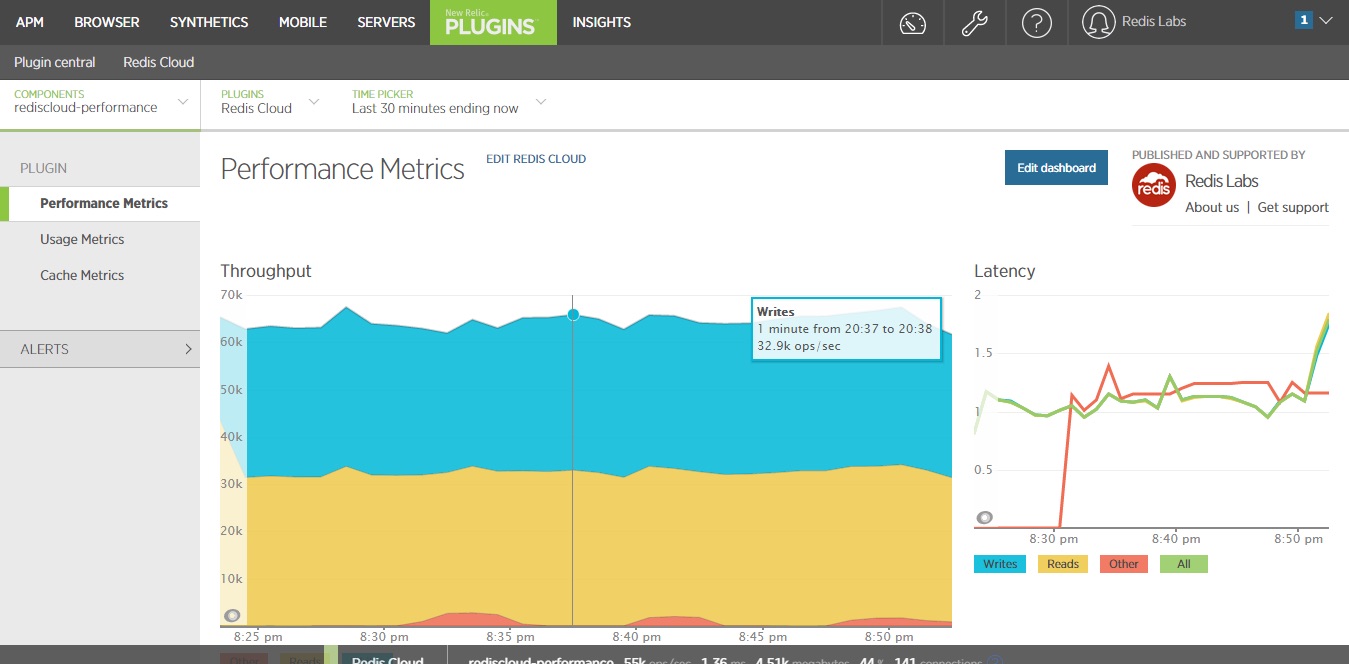
Task: Open the Time Picker dropdown
Action: tap(449, 102)
